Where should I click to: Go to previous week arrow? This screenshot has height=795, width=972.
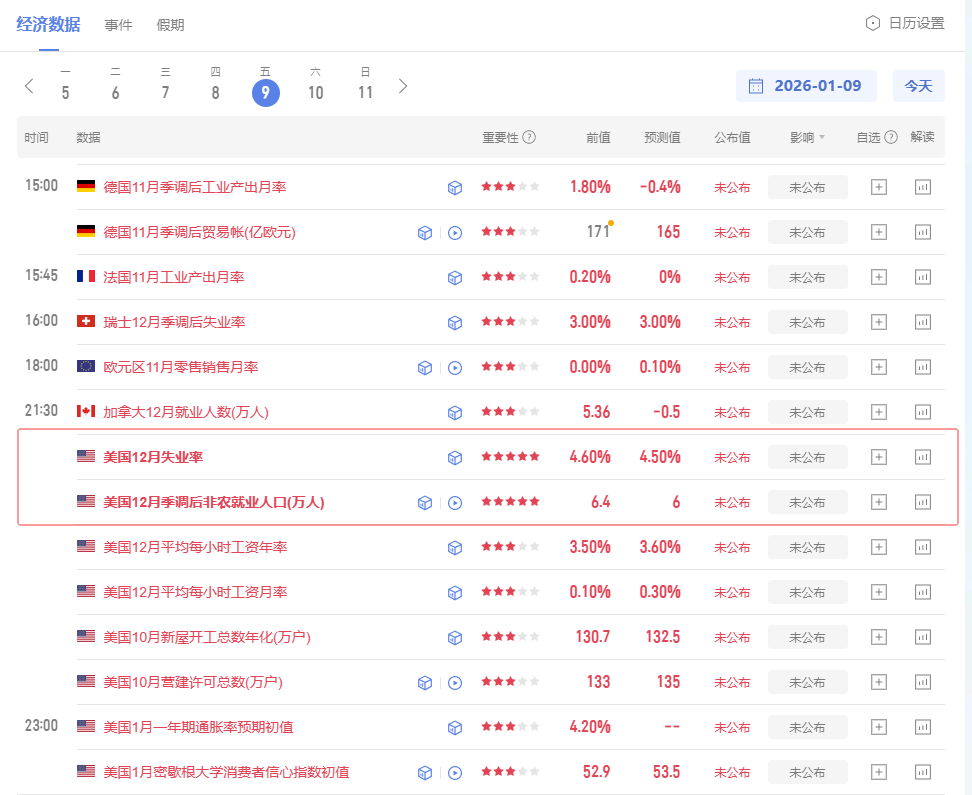coord(29,86)
